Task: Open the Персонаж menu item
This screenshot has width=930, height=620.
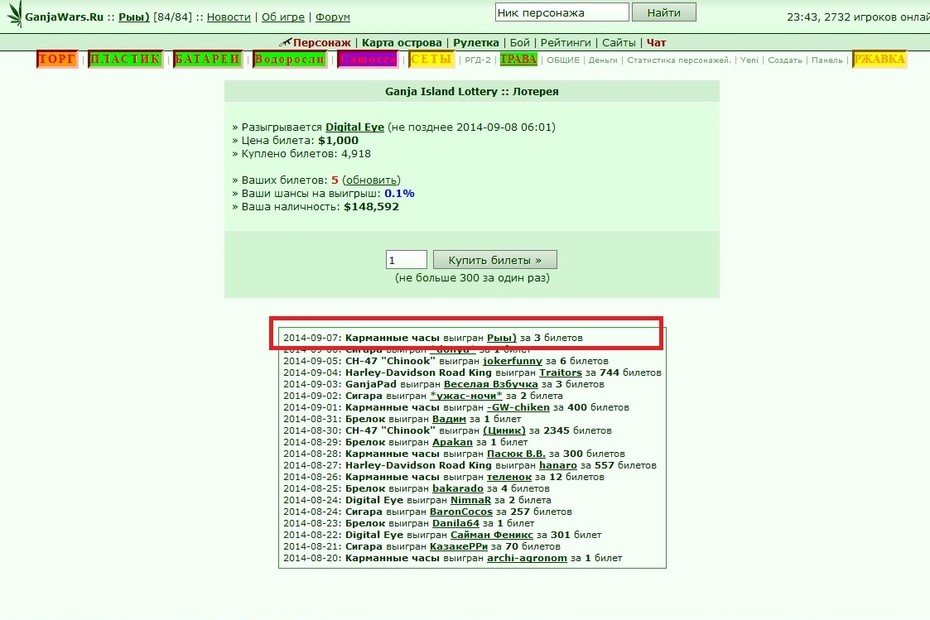Action: (322, 43)
